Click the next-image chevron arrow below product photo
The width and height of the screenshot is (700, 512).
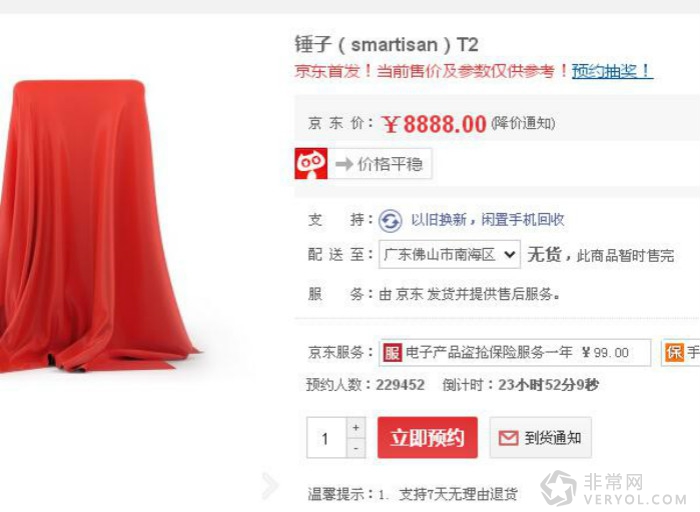tap(270, 485)
